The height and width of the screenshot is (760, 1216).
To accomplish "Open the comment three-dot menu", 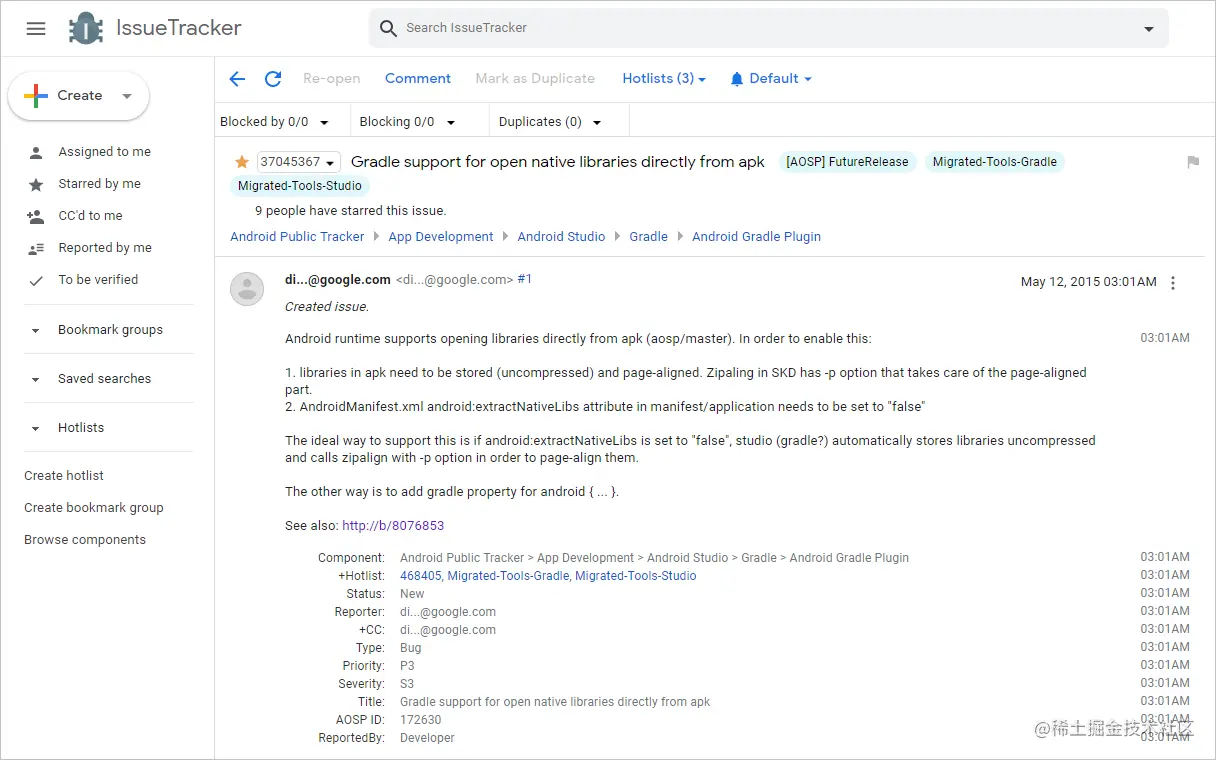I will [x=1173, y=283].
